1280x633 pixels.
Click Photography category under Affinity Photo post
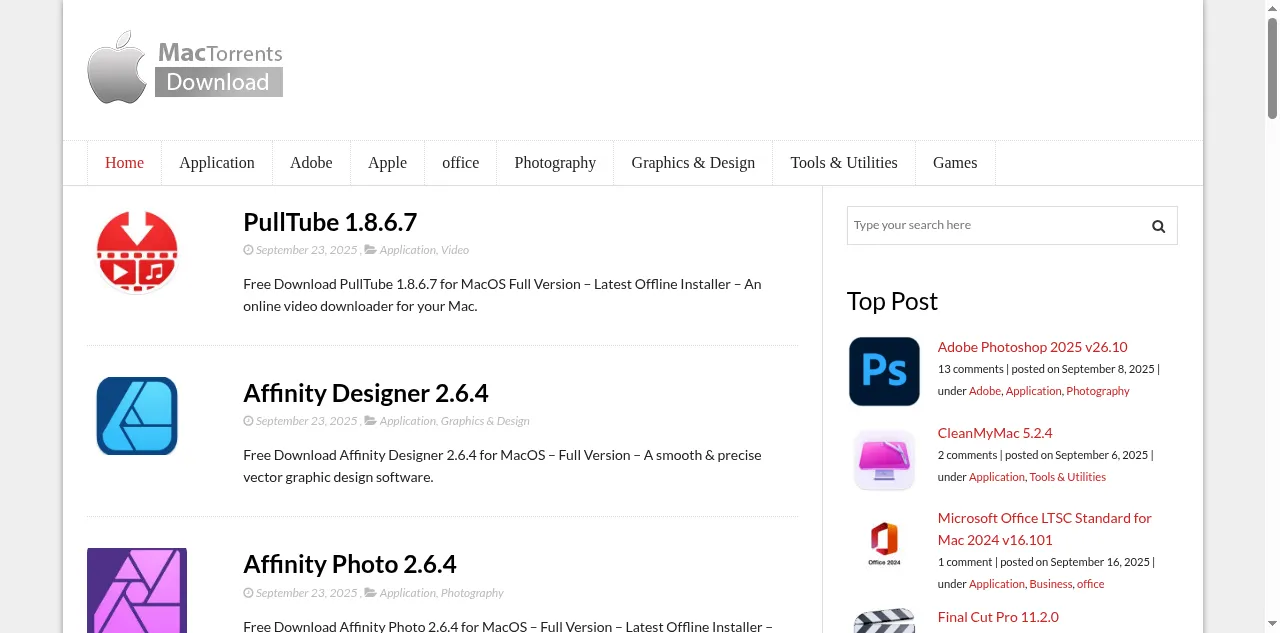pyautogui.click(x=472, y=593)
